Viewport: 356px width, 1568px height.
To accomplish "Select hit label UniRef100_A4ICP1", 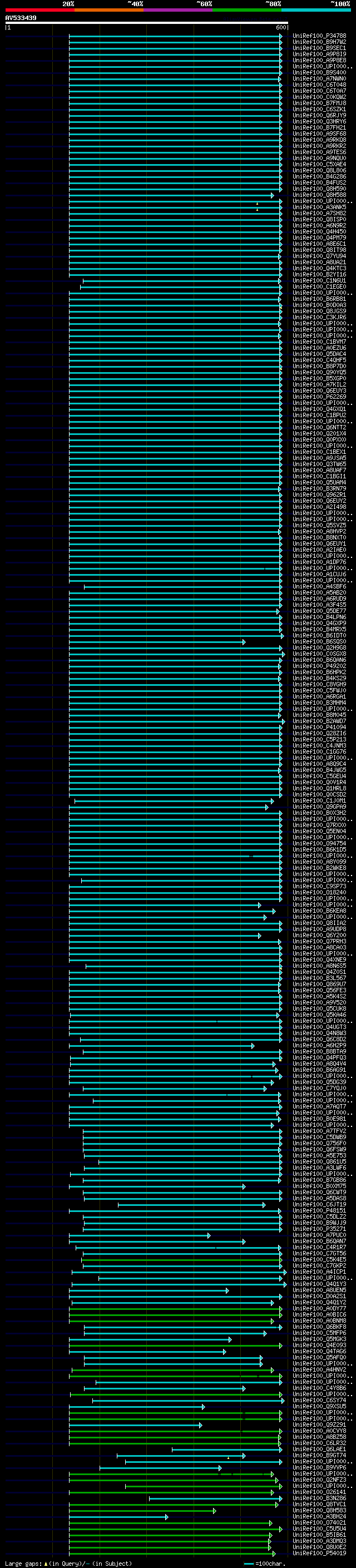I will click(319, 1272).
